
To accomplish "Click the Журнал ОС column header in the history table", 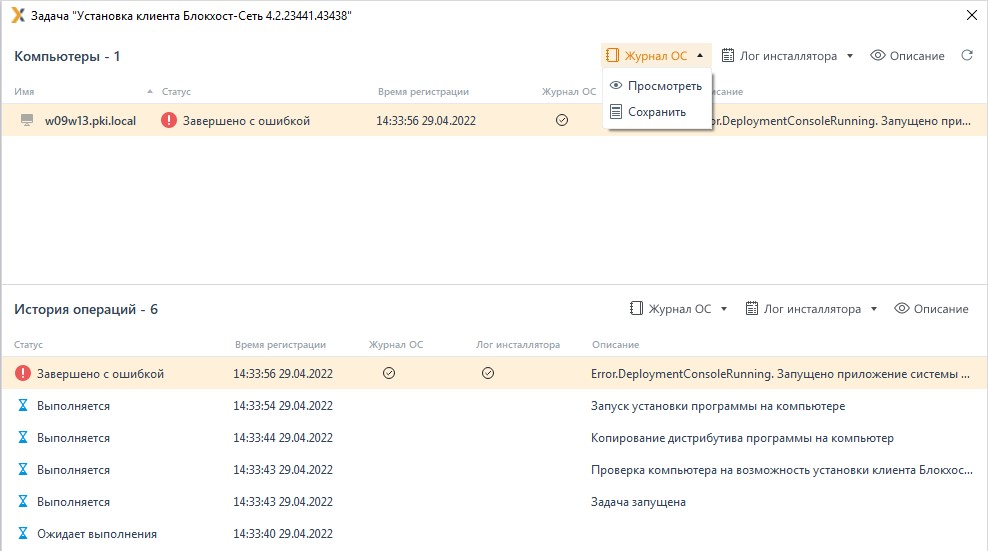I will 396,344.
